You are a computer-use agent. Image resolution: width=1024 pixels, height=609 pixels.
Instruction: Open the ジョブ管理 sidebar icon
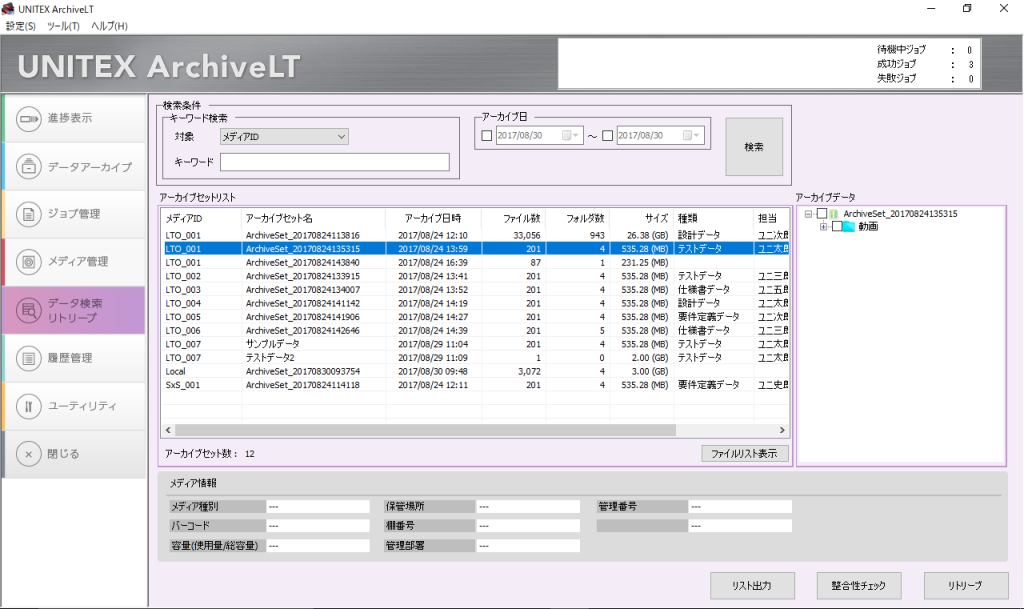(x=29, y=214)
